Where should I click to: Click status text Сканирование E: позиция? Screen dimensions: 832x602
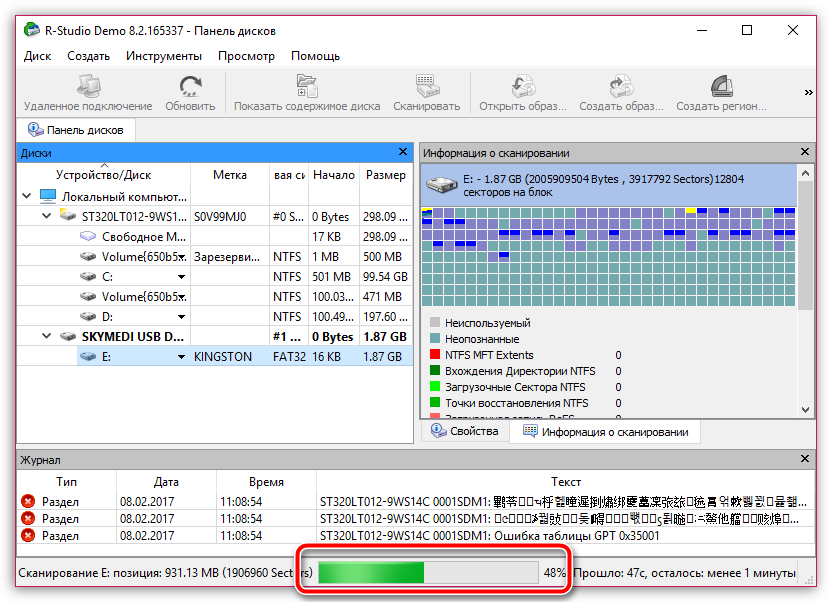[x=166, y=573]
